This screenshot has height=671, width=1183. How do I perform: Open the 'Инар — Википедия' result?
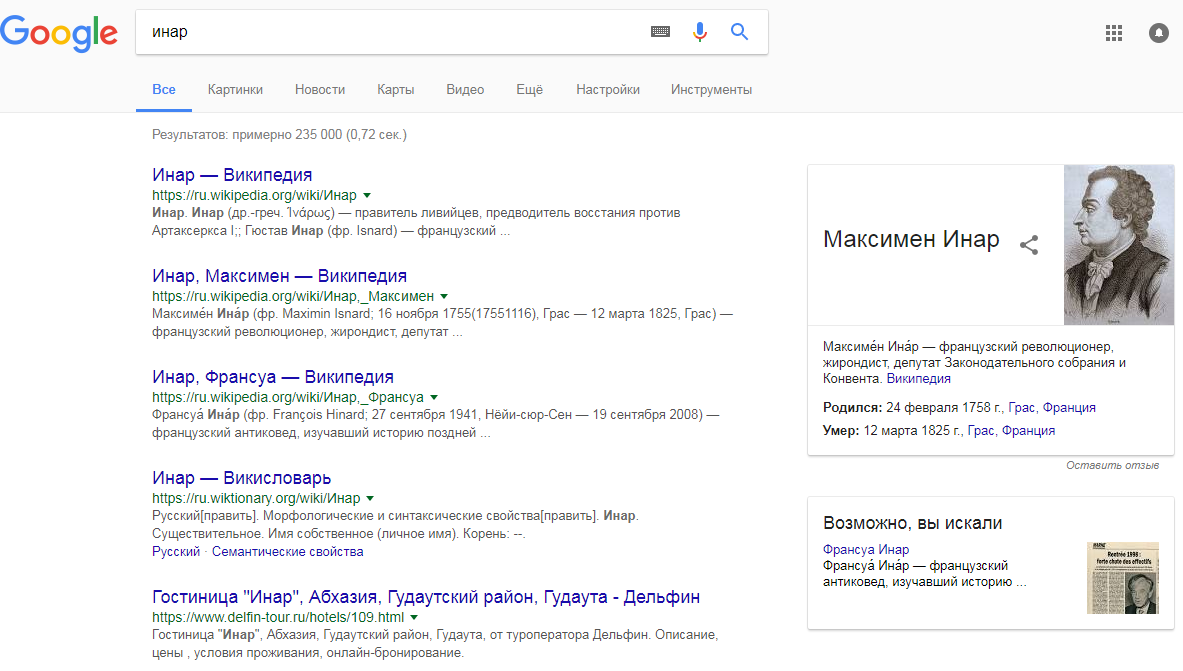point(232,175)
